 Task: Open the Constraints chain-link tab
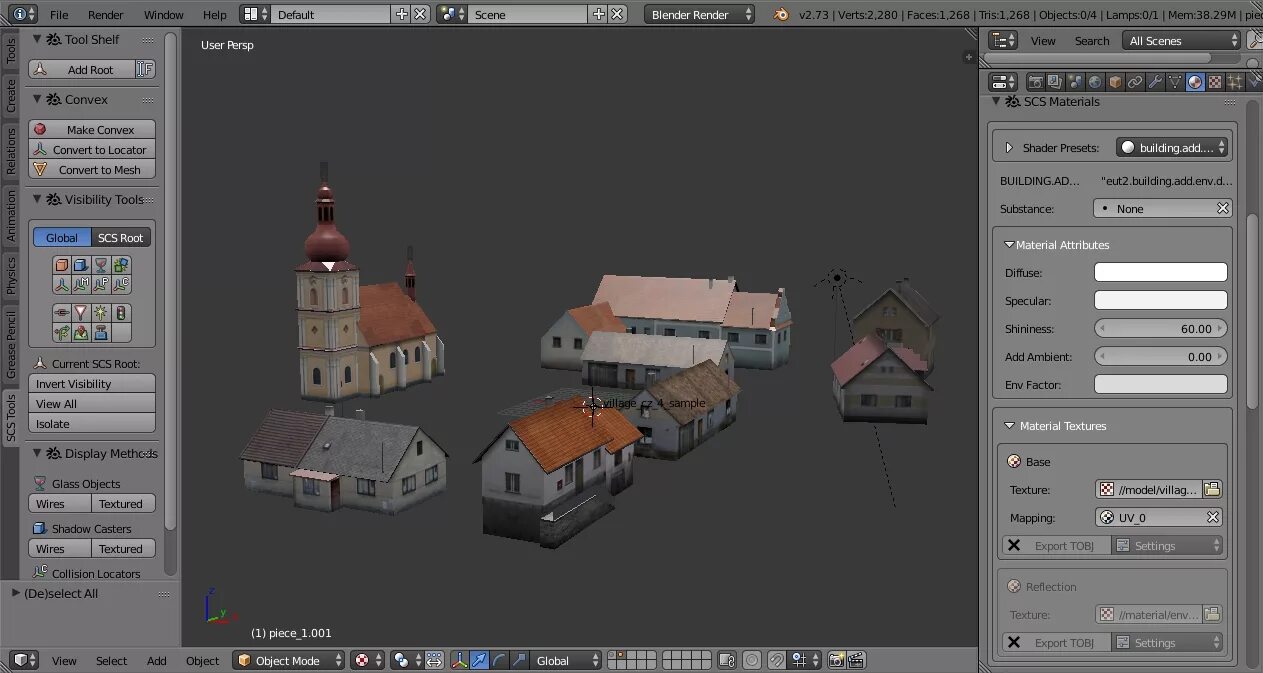pyautogui.click(x=1135, y=82)
